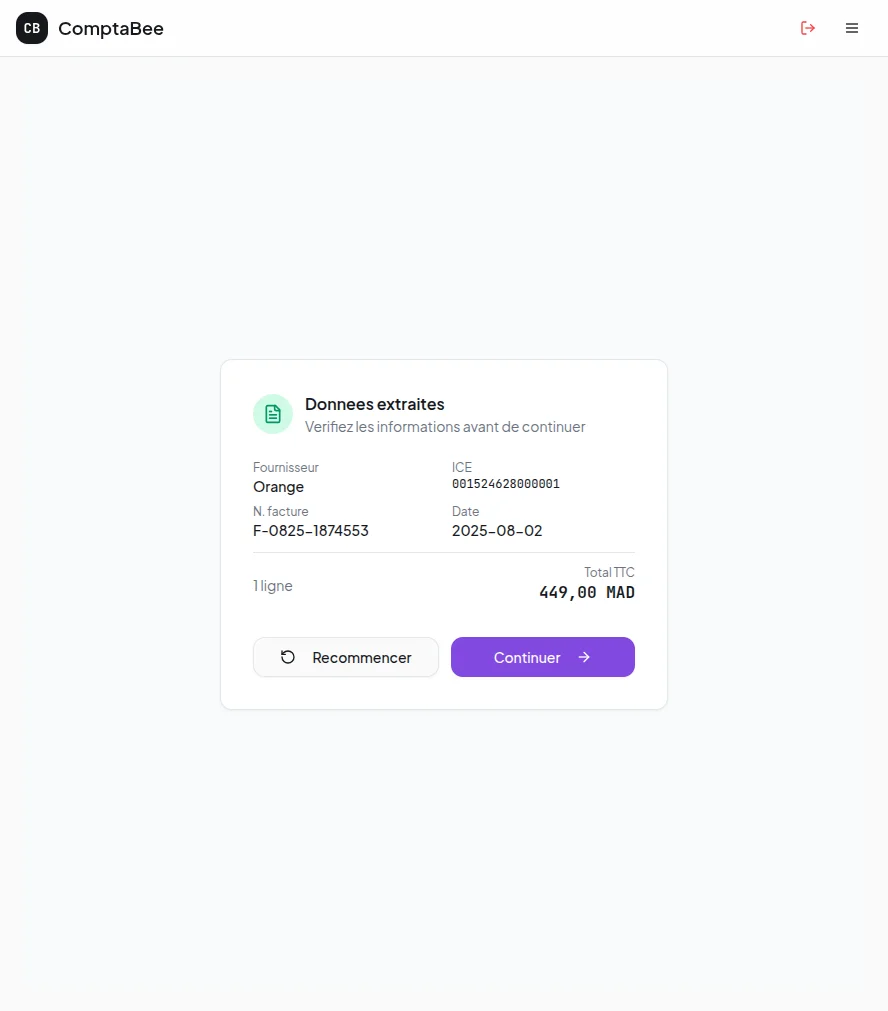The height and width of the screenshot is (1011, 888).
Task: Click the Fournisseur label
Action: click(286, 467)
